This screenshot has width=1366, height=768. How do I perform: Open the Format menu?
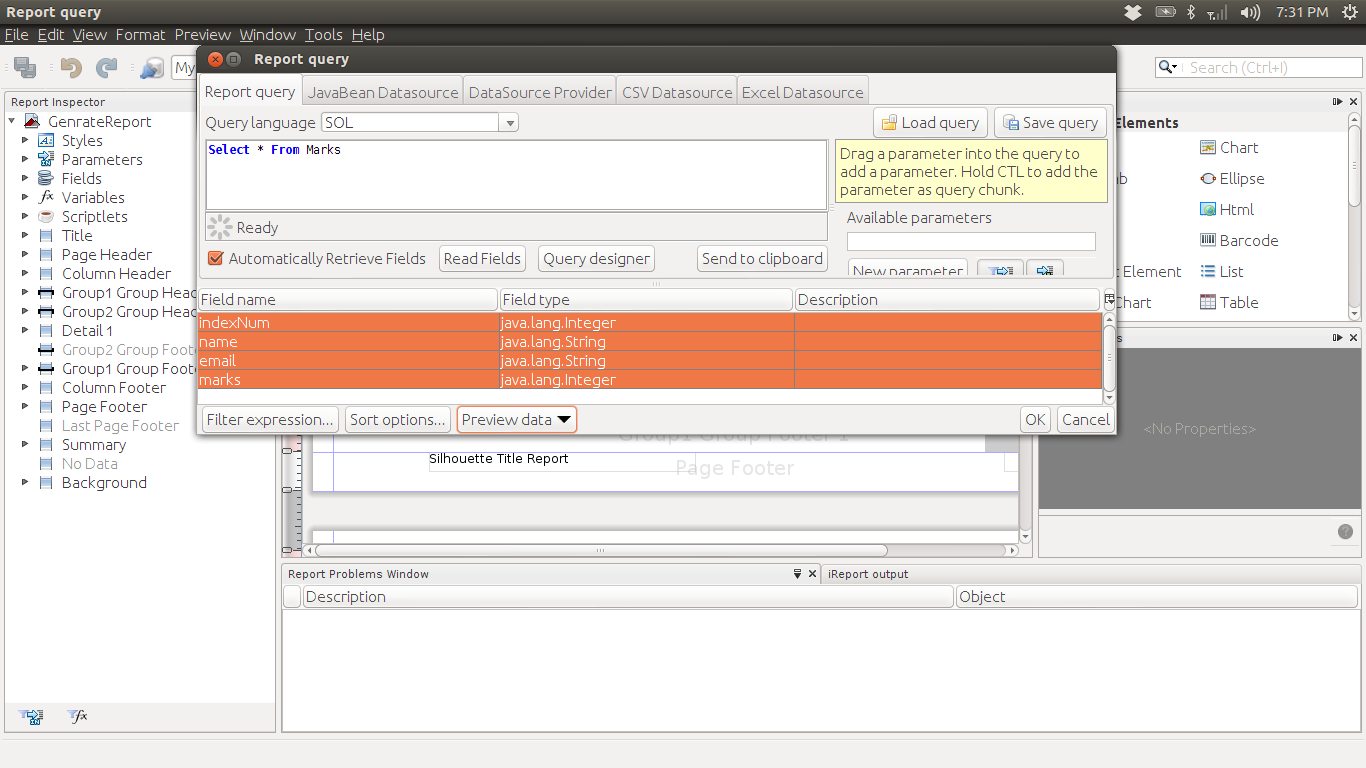tap(140, 34)
